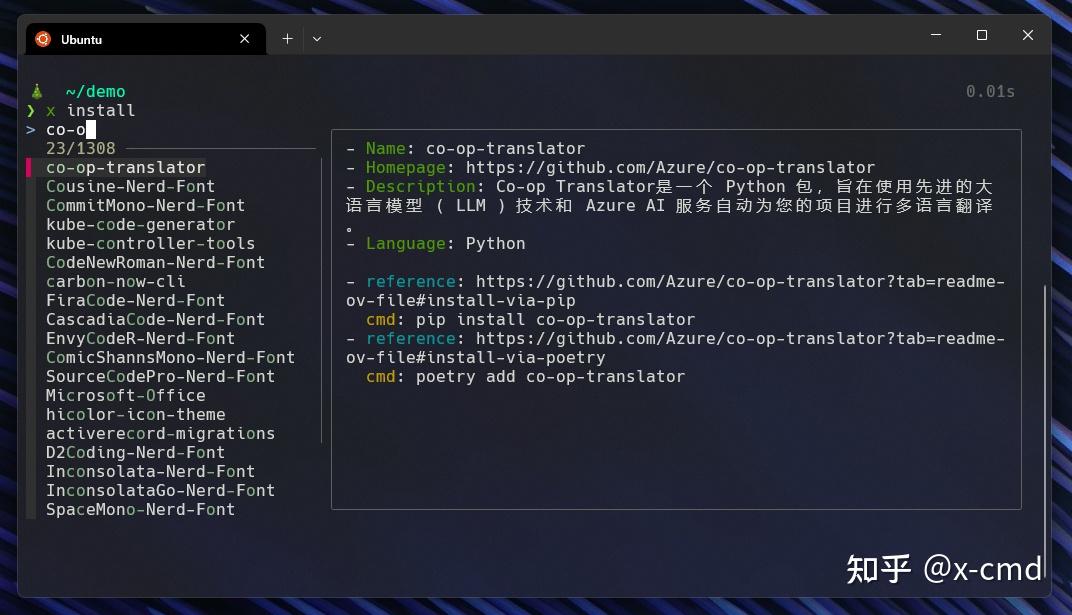
Task: Select the Ubuntu tab
Action: click(x=146, y=39)
